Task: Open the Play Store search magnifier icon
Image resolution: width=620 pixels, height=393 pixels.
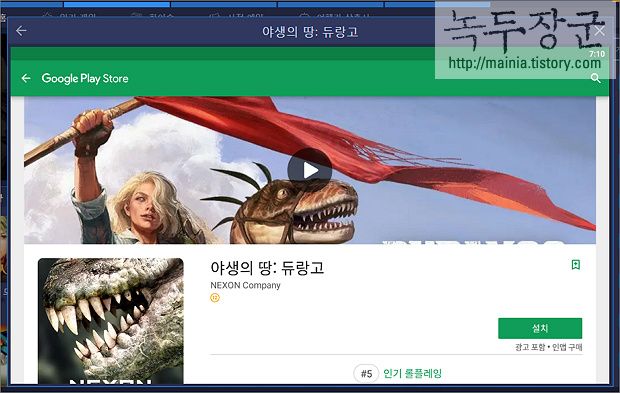Action: point(595,78)
